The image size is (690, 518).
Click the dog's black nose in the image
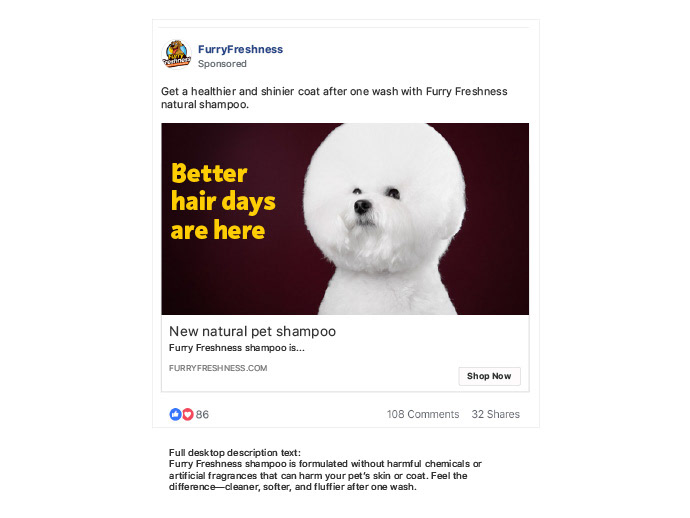362,206
